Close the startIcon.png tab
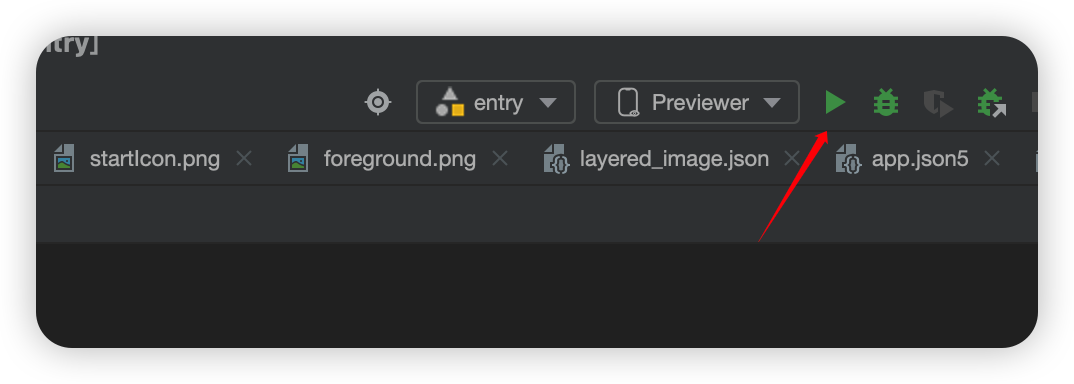The width and height of the screenshot is (1074, 384). pyautogui.click(x=244, y=159)
